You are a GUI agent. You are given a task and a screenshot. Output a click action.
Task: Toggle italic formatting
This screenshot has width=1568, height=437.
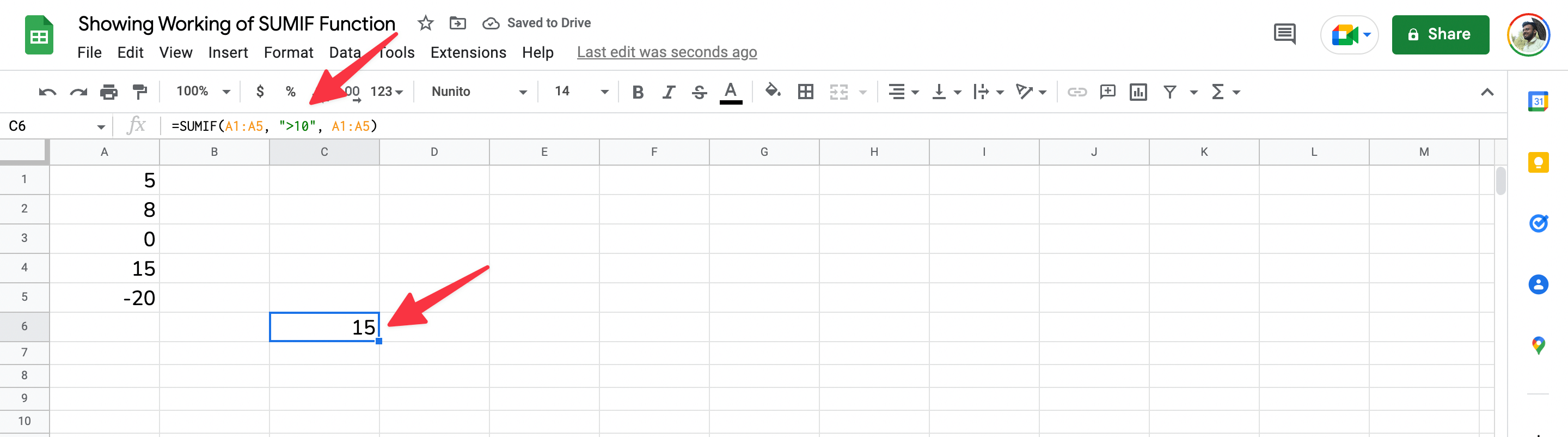[669, 92]
